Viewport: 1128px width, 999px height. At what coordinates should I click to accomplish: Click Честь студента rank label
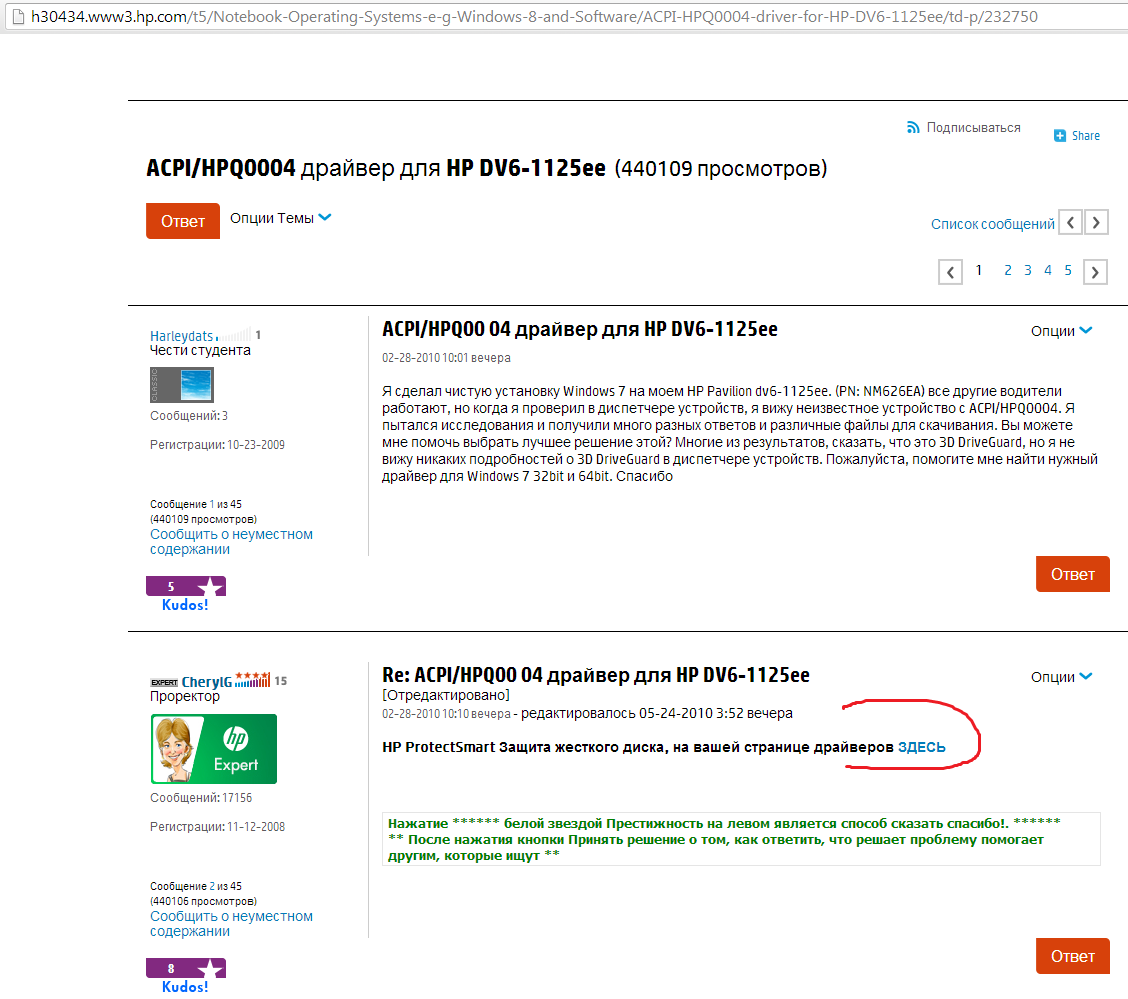[x=200, y=350]
